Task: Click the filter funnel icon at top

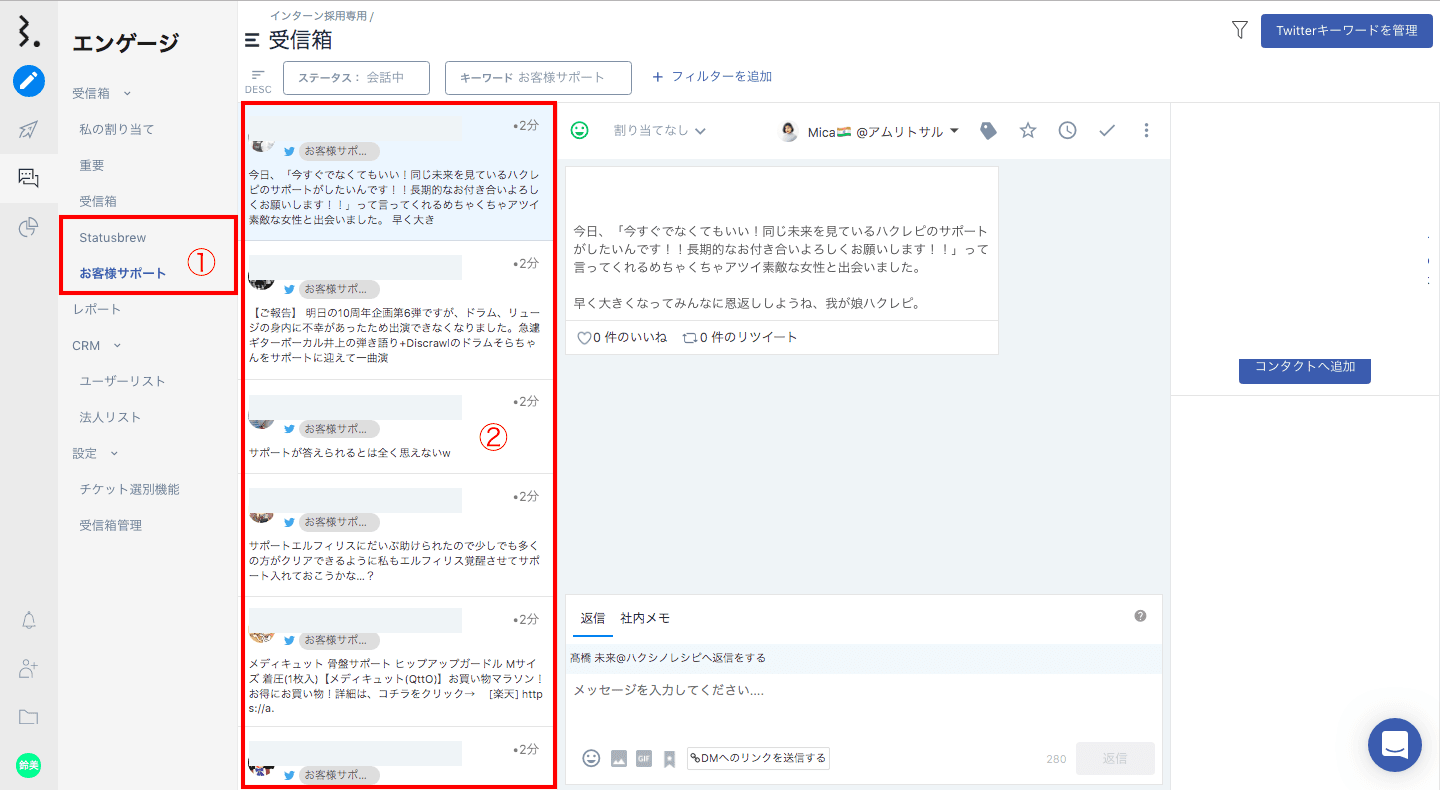Action: pyautogui.click(x=1240, y=30)
